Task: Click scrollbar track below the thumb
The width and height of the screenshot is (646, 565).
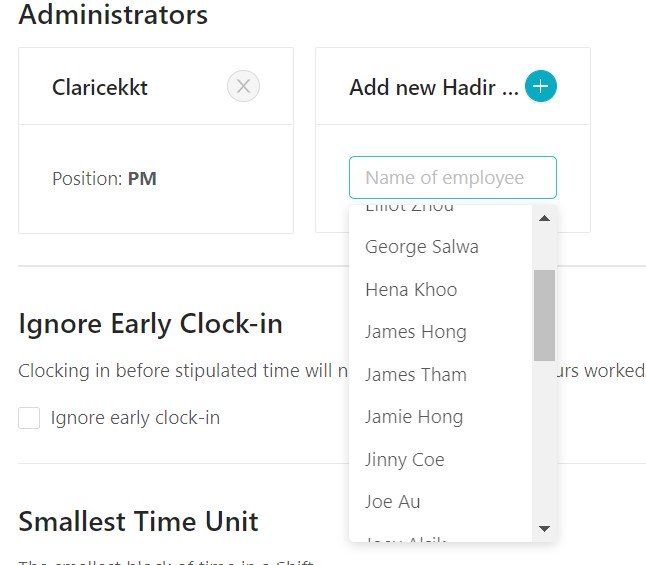Action: point(544,439)
